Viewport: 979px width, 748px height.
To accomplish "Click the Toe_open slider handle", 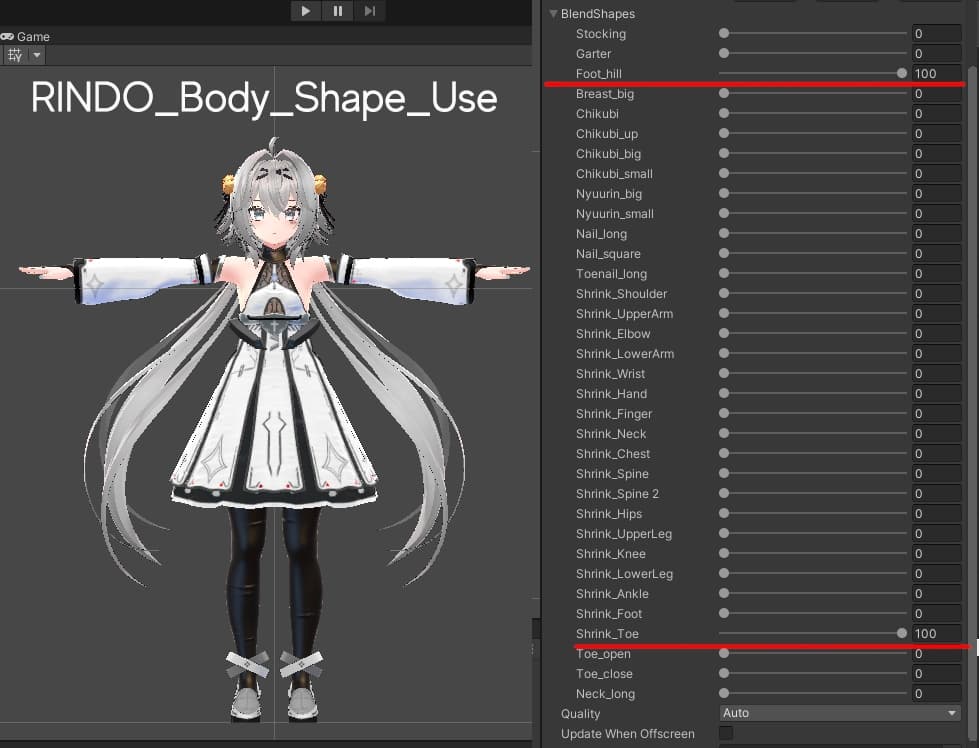I will 724,654.
